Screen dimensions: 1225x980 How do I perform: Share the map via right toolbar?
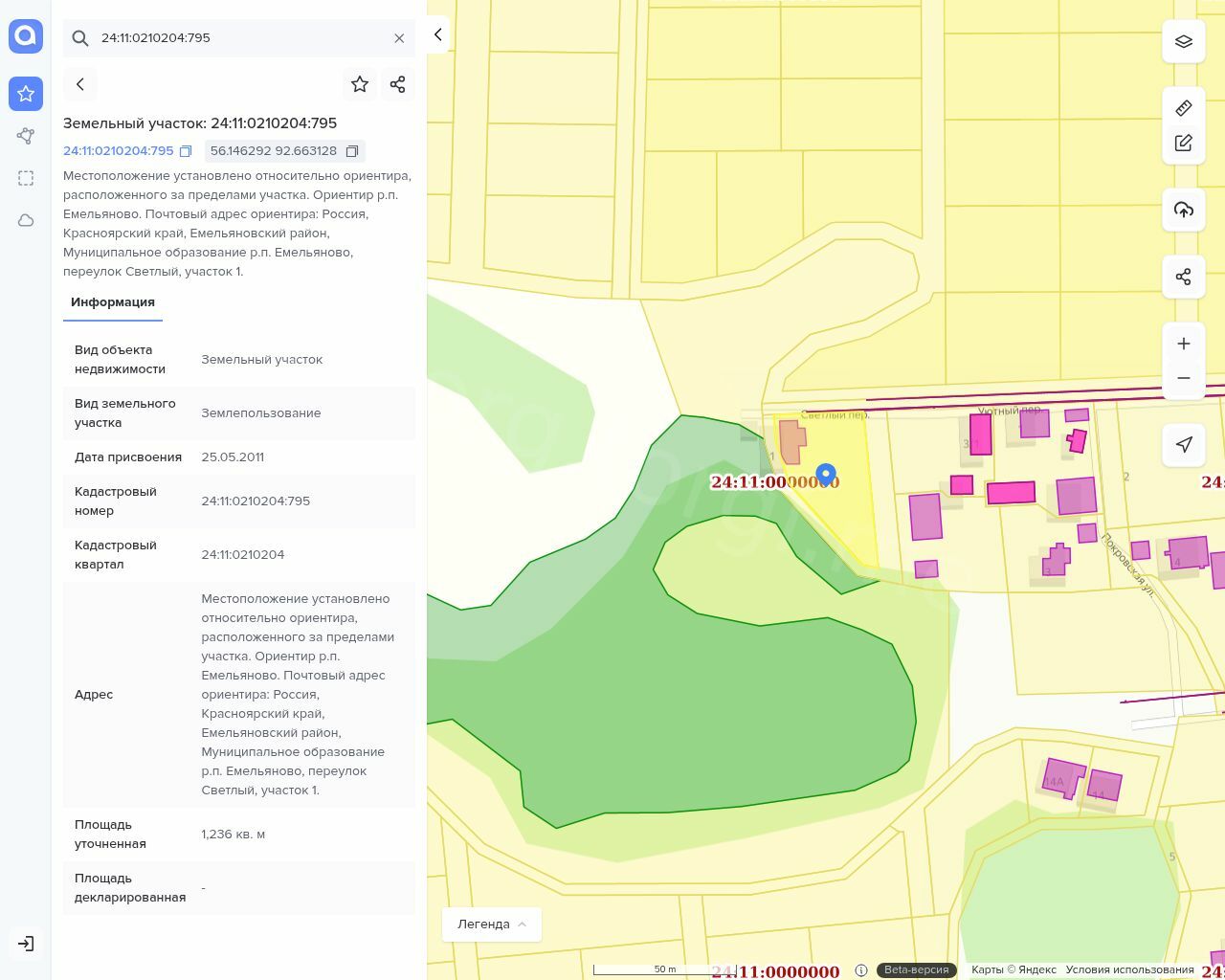point(1183,277)
